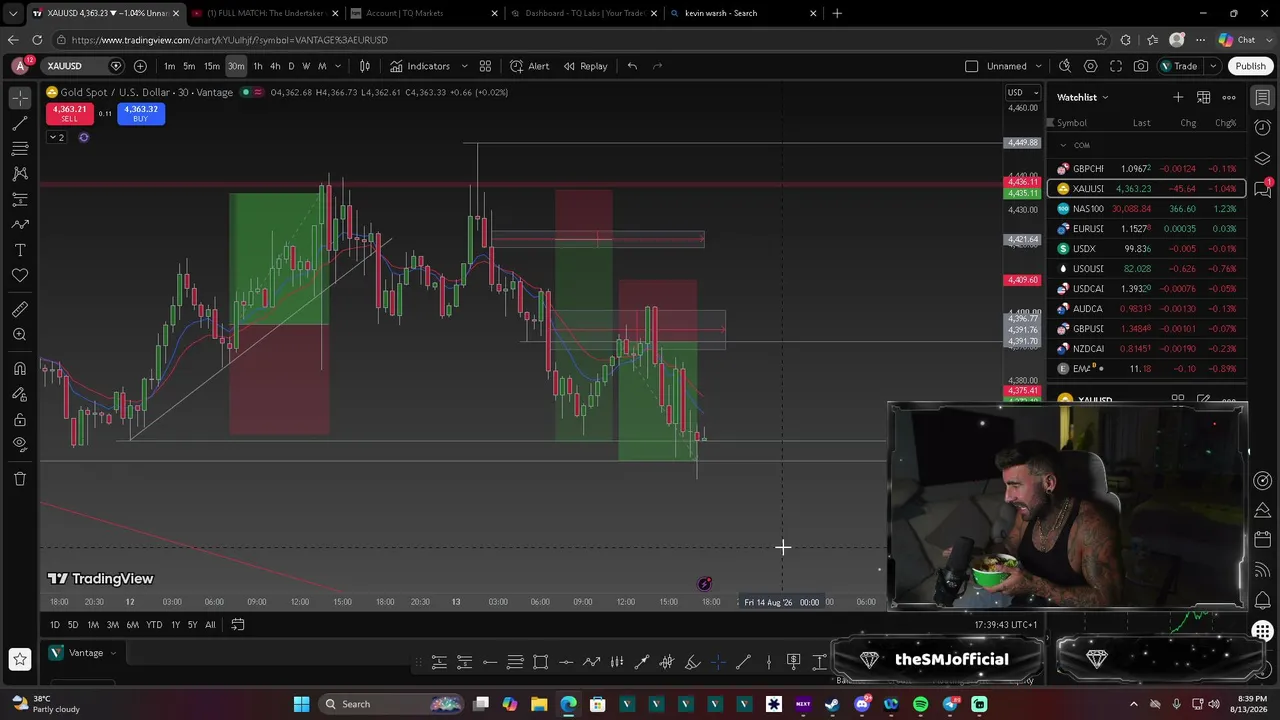This screenshot has width=1280, height=720.
Task: Click the red SELL 4,363.21 button
Action: tap(70, 114)
